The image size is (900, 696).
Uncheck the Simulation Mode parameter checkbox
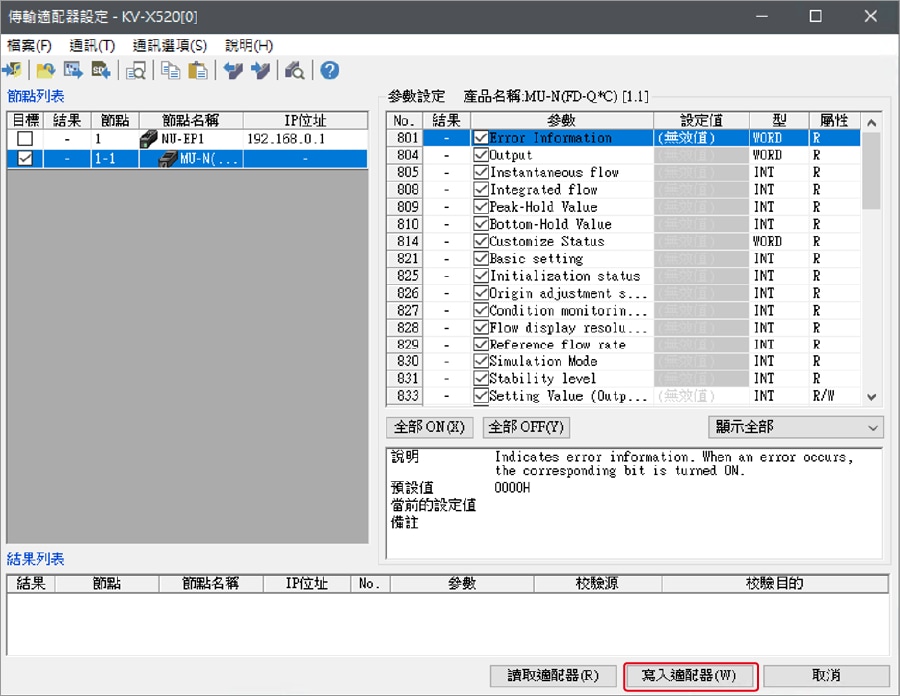click(x=481, y=361)
